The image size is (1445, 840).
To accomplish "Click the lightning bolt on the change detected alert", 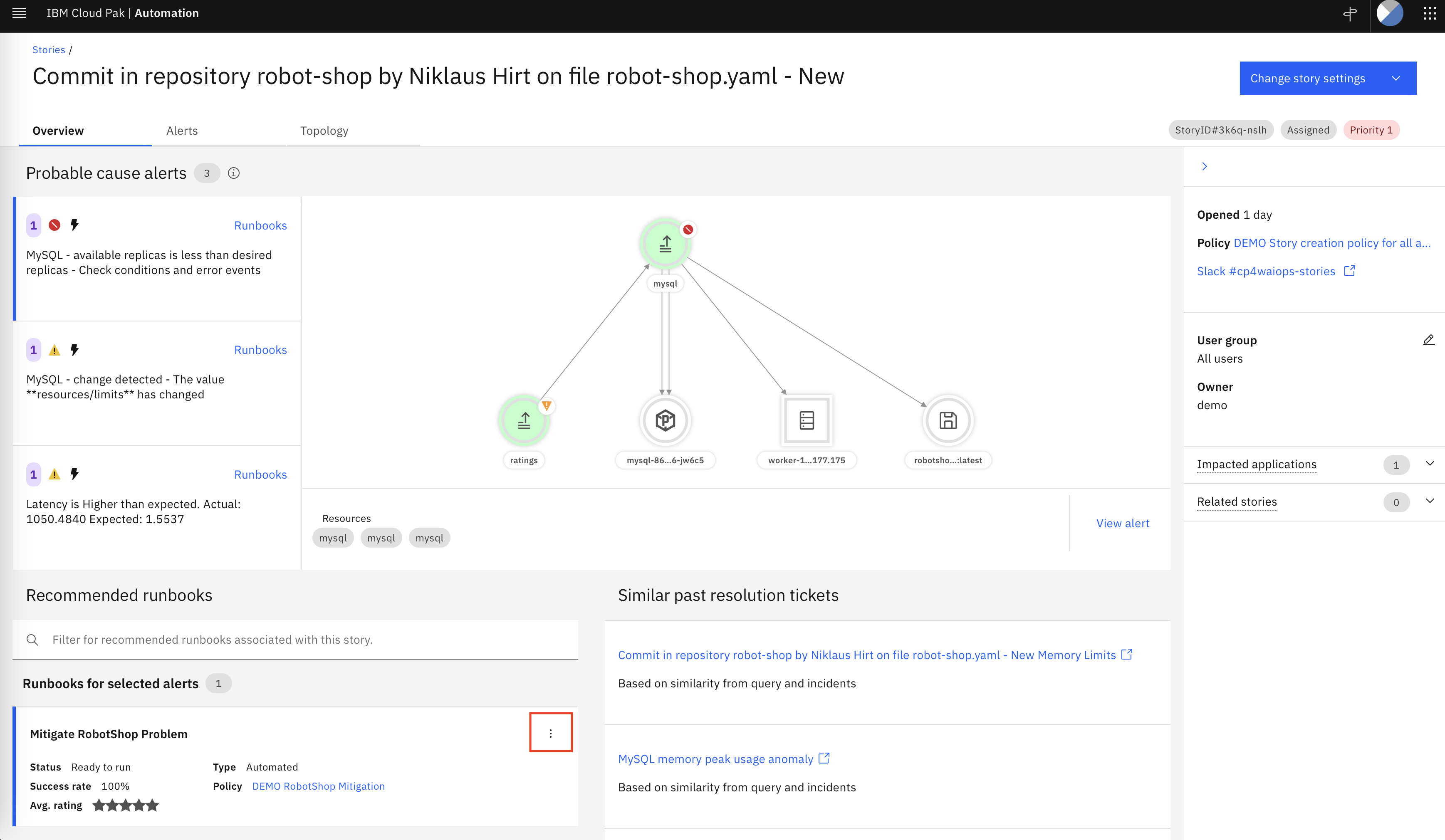I will click(x=74, y=350).
